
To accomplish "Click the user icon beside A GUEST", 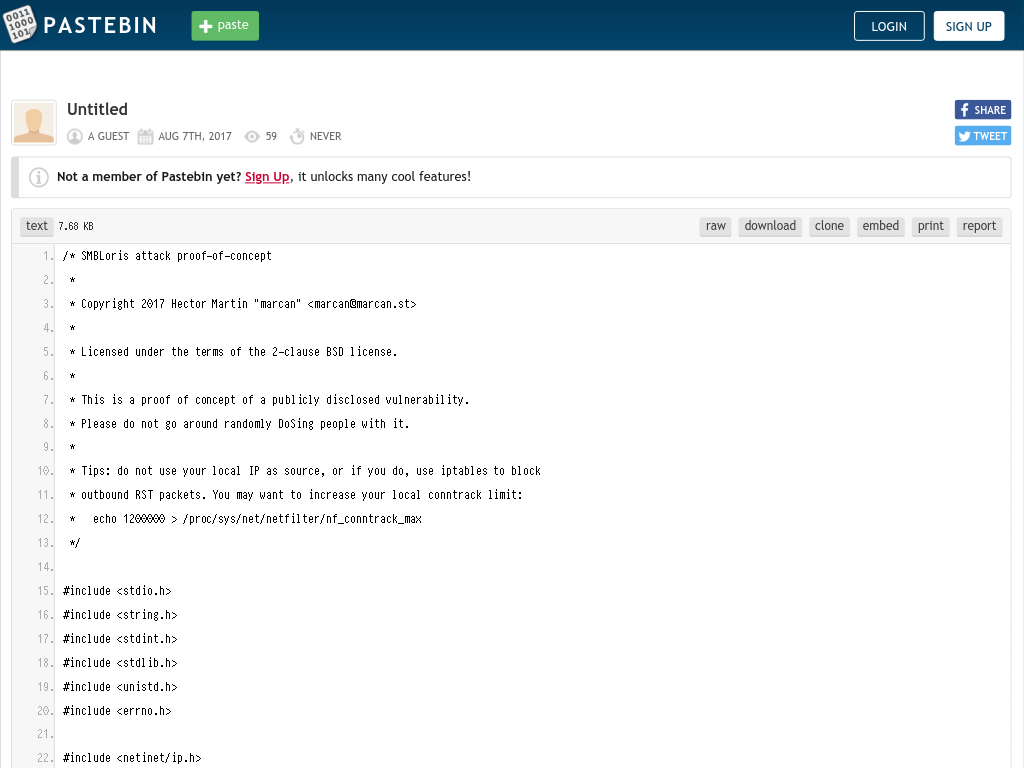I will pyautogui.click(x=75, y=136).
